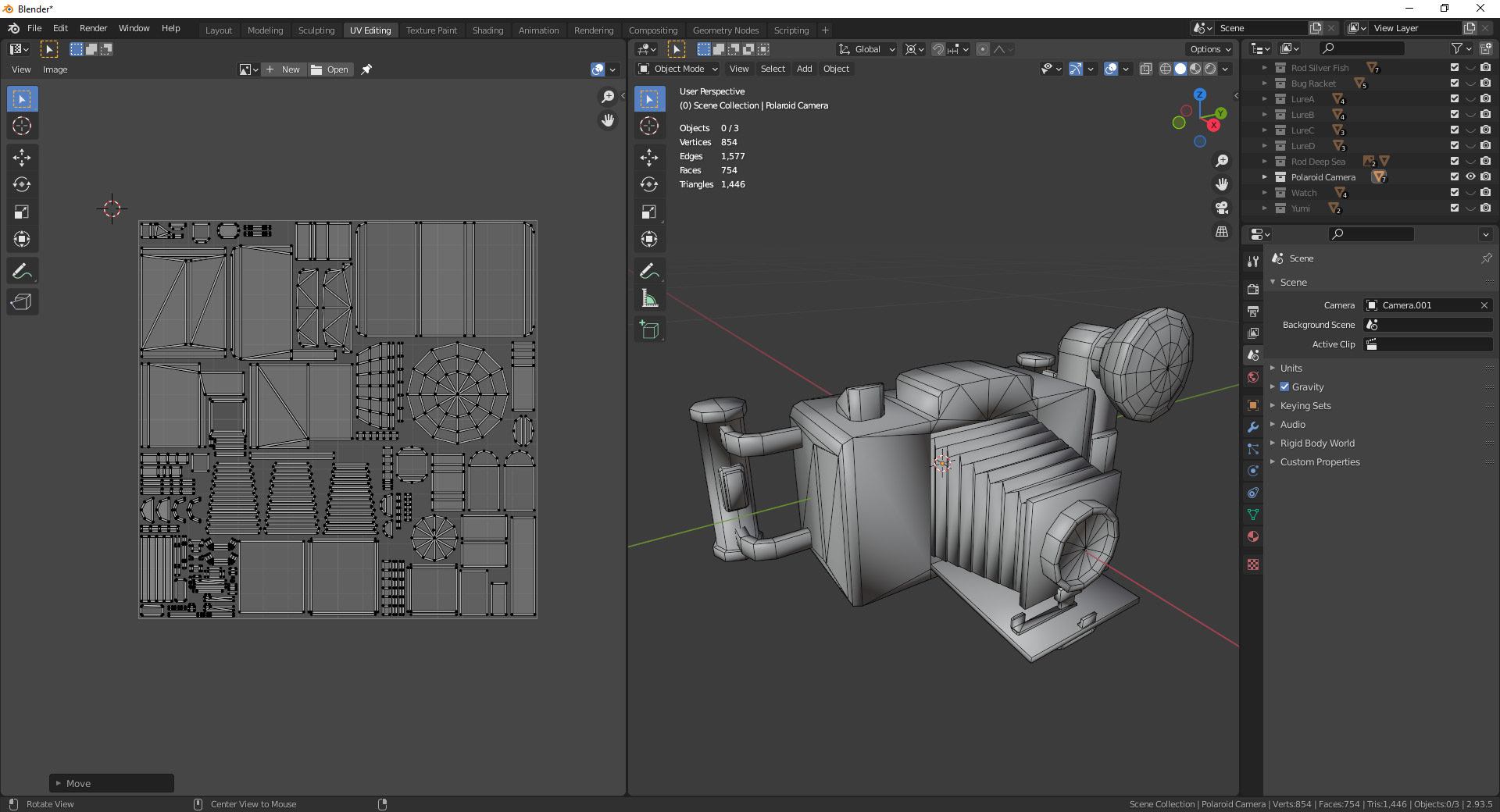Open the Material properties tab icon
Screen dimensions: 1500x812
1253,536
